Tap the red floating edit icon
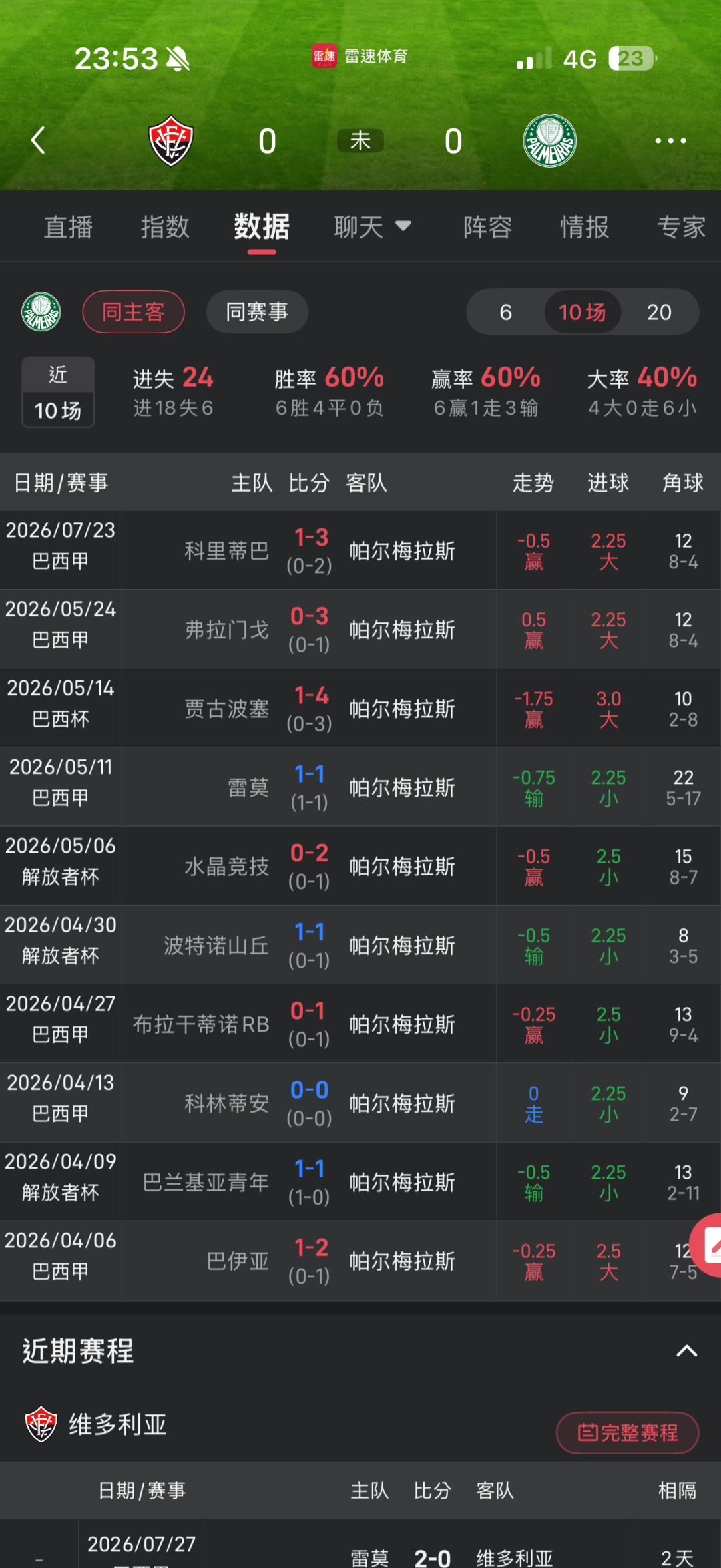721x1568 pixels. (706, 1245)
